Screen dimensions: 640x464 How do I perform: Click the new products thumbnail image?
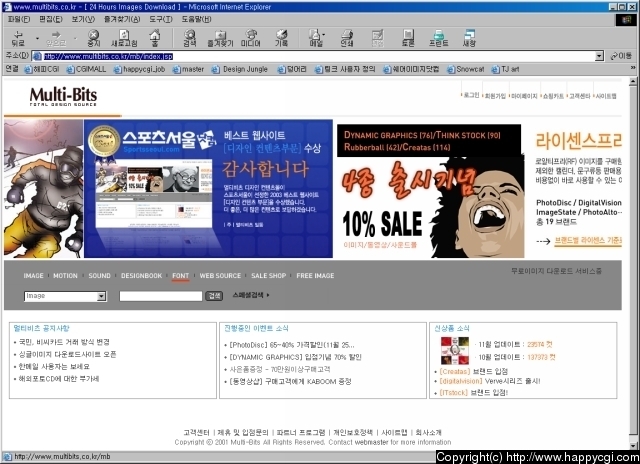[x=455, y=351]
